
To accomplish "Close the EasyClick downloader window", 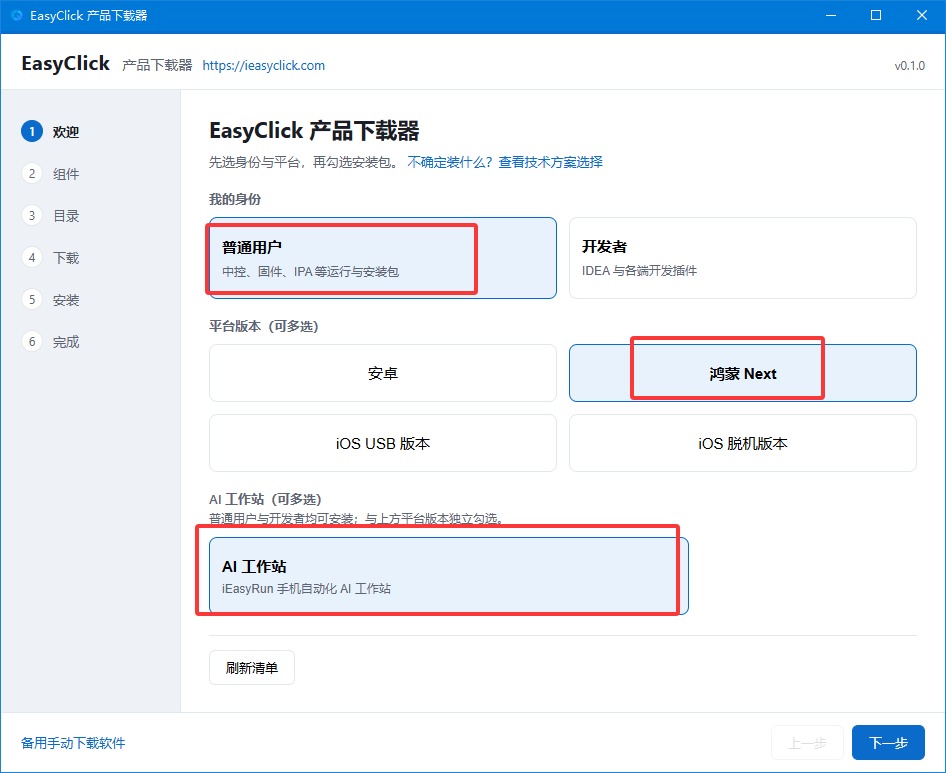I will [x=922, y=15].
